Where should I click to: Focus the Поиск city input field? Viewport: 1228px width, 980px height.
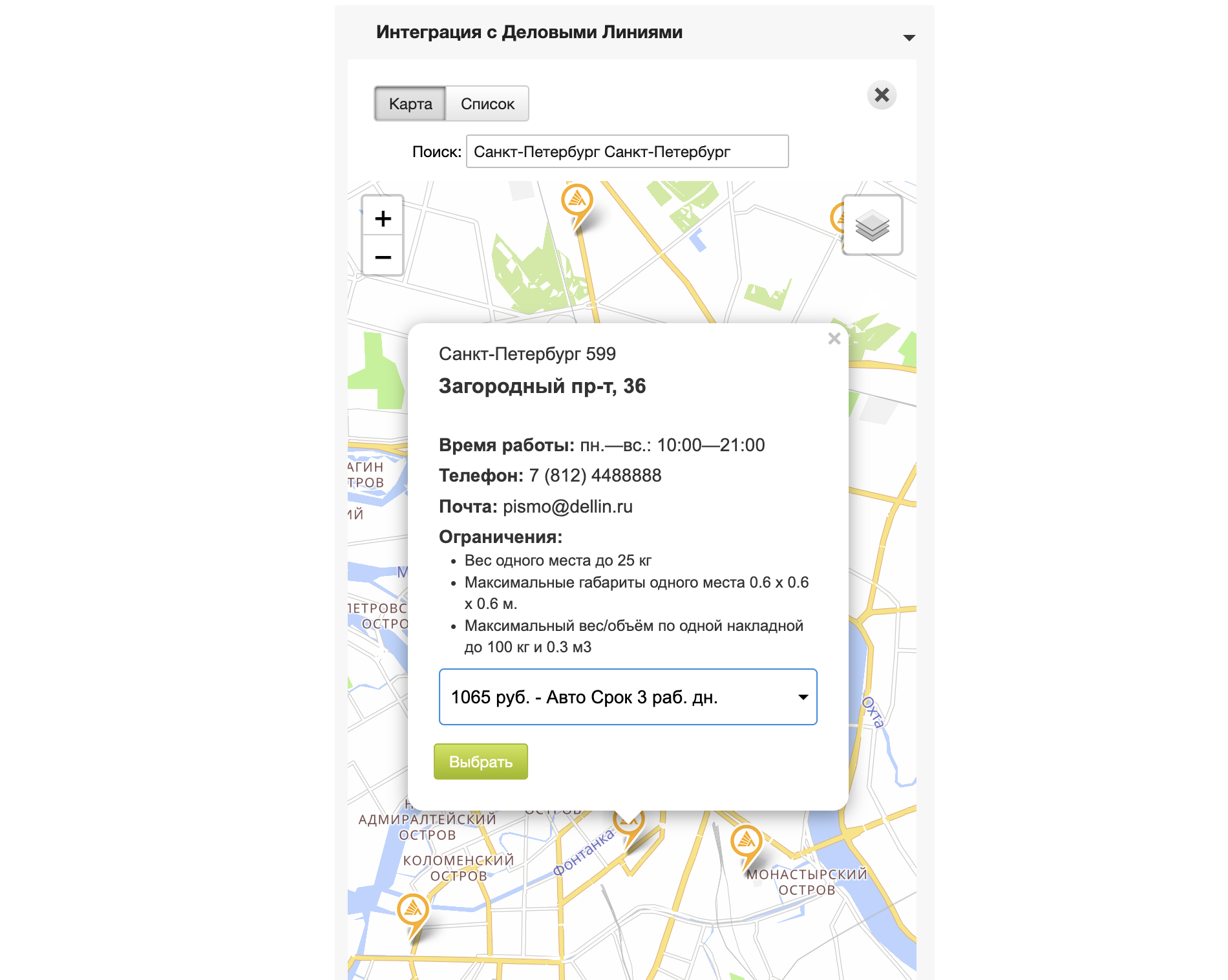pyautogui.click(x=627, y=152)
